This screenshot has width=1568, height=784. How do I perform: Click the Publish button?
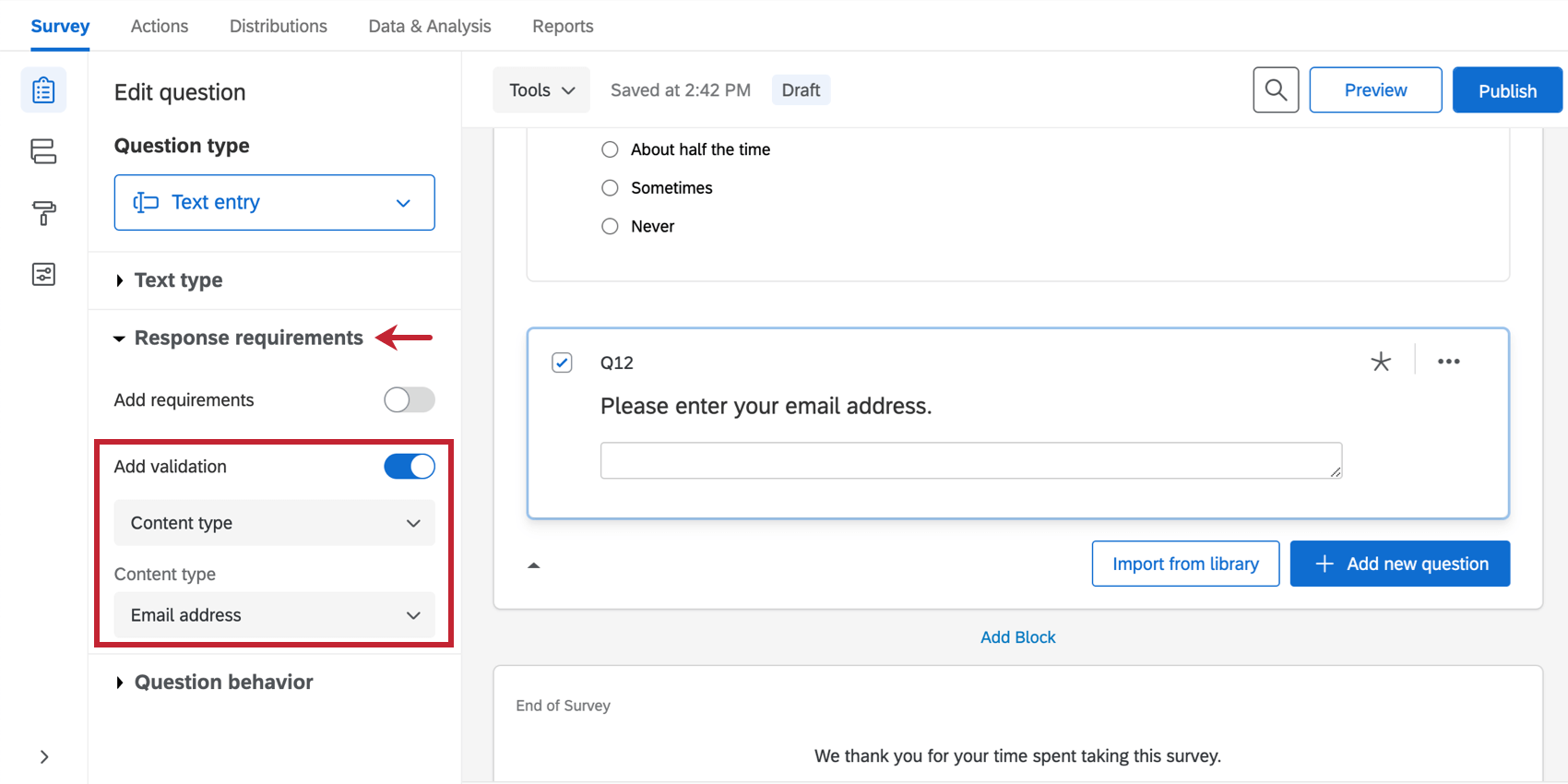(1507, 89)
